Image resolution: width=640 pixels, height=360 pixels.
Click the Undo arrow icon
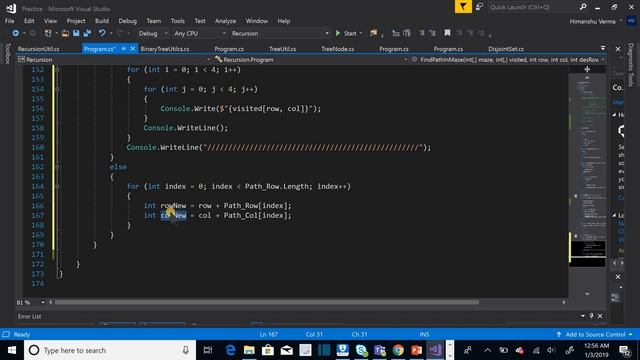(x=102, y=33)
